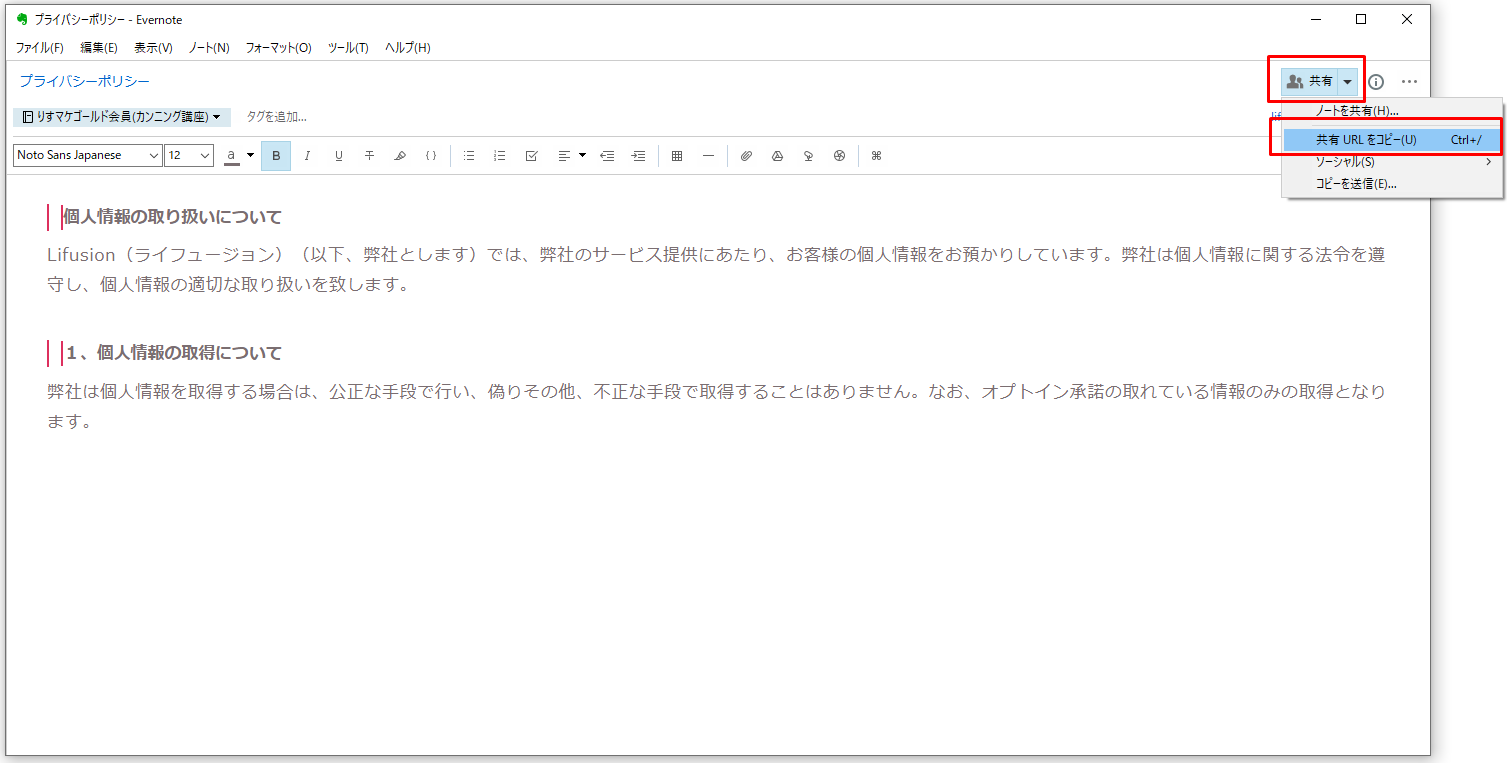Toggle bold formatting (B)
The height and width of the screenshot is (763, 1507).
click(276, 156)
